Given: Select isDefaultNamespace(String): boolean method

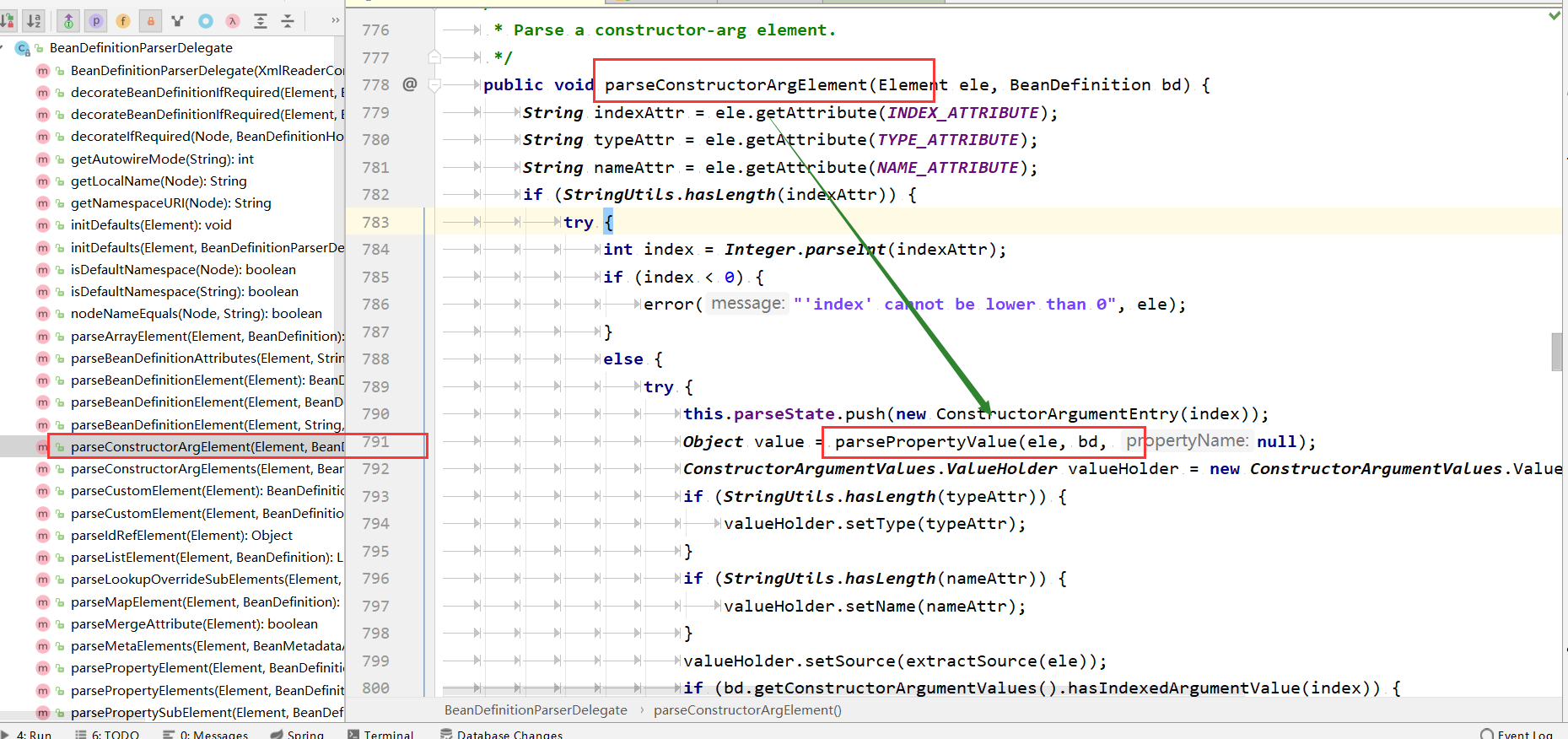Looking at the screenshot, I should click(x=185, y=291).
